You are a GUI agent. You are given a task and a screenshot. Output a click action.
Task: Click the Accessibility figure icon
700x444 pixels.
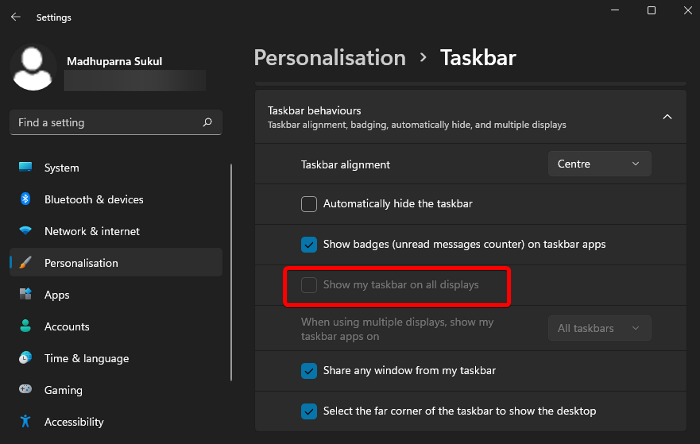click(x=25, y=422)
